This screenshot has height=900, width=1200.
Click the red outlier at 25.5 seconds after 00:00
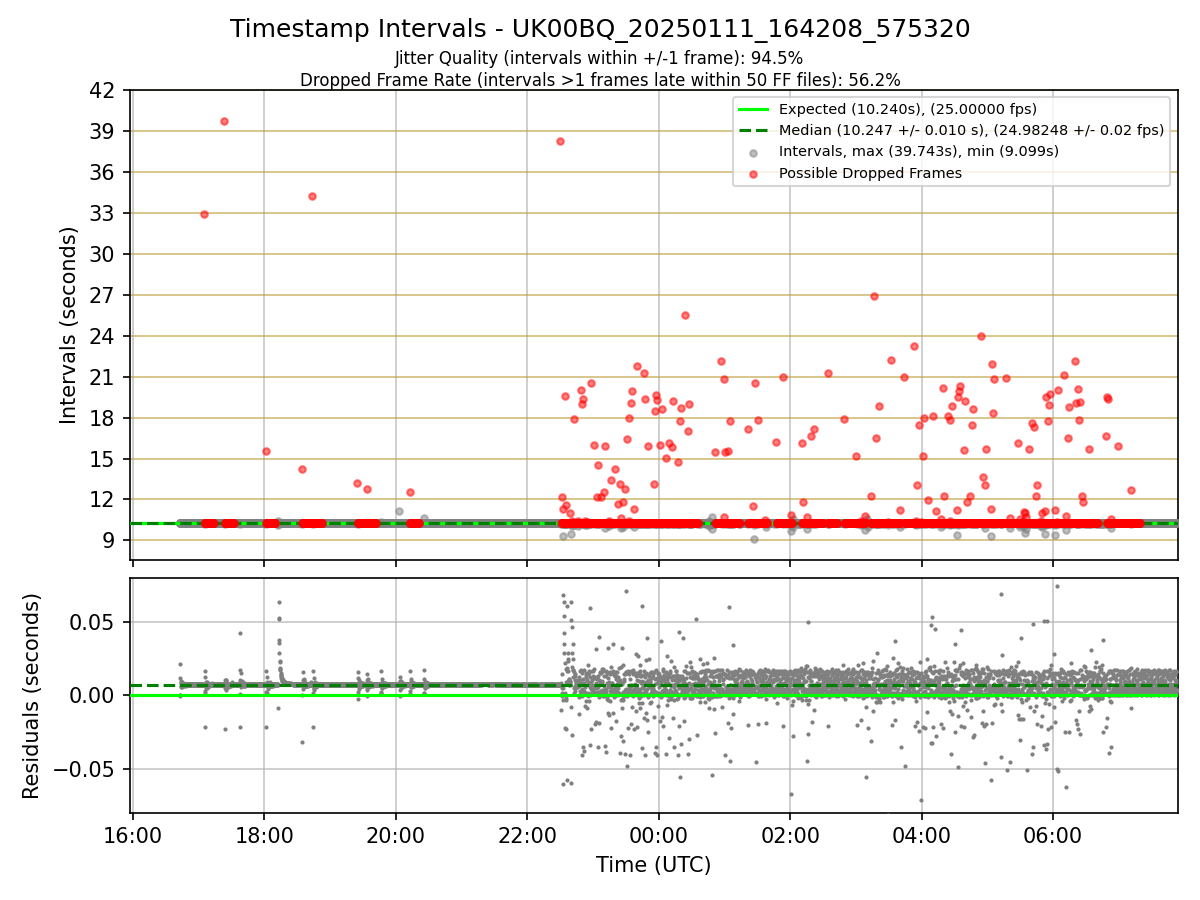click(685, 315)
